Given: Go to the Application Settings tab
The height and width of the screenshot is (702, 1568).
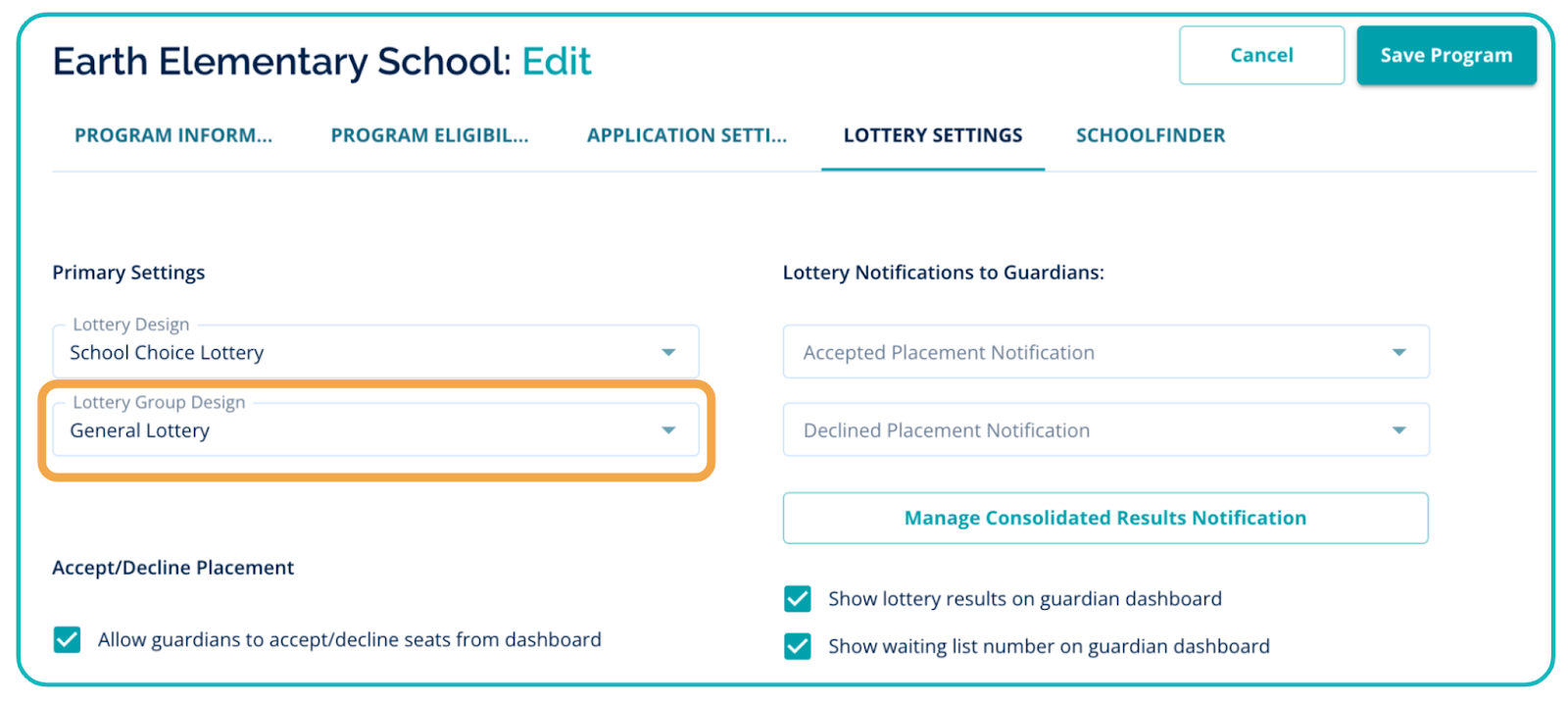Looking at the screenshot, I should pyautogui.click(x=686, y=135).
